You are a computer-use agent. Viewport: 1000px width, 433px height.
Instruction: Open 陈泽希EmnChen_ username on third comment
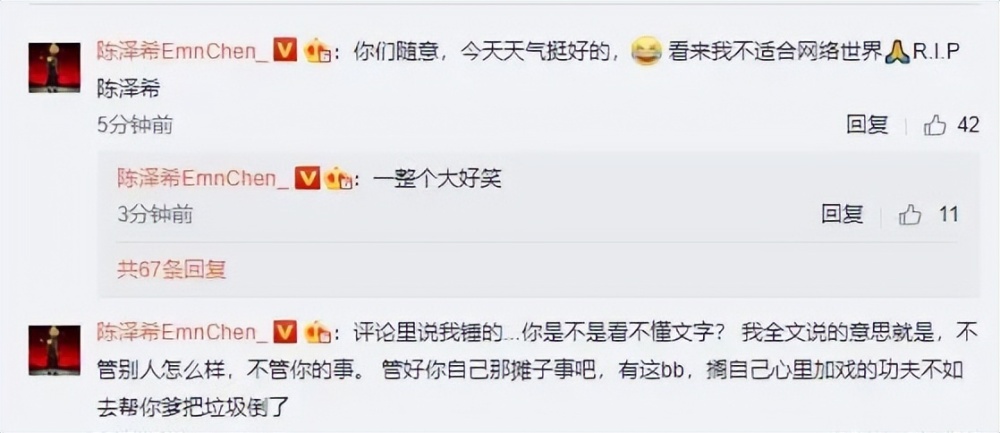[183, 332]
